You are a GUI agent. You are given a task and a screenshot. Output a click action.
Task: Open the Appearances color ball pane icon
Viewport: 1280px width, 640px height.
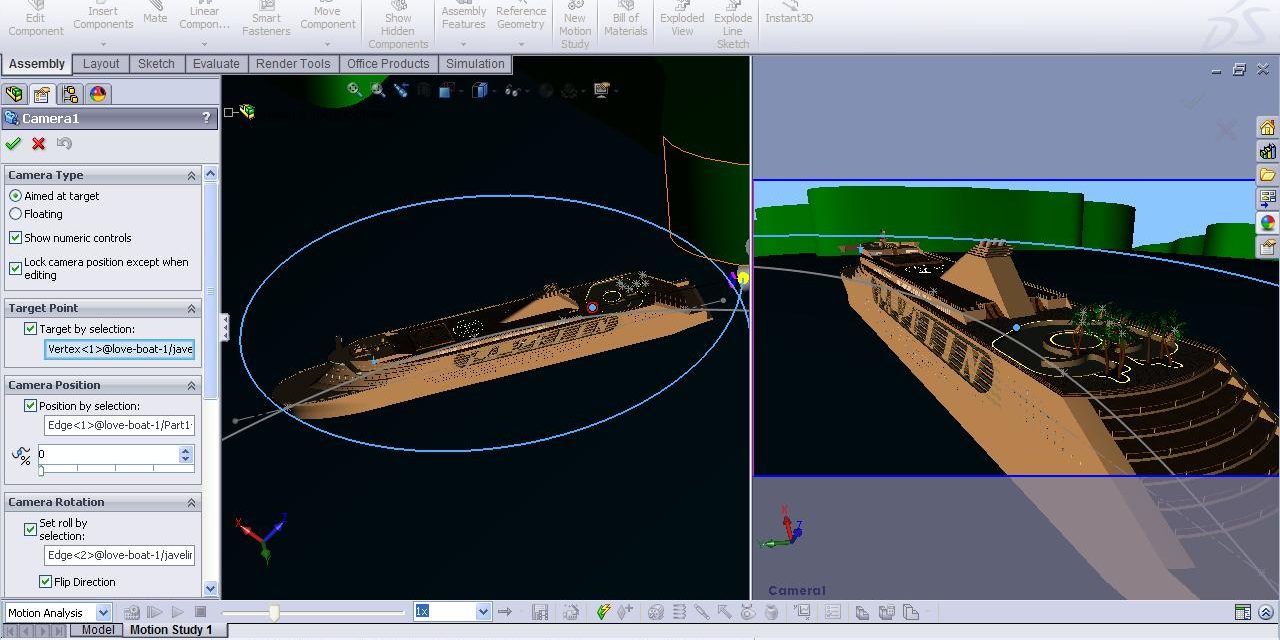[x=1268, y=223]
